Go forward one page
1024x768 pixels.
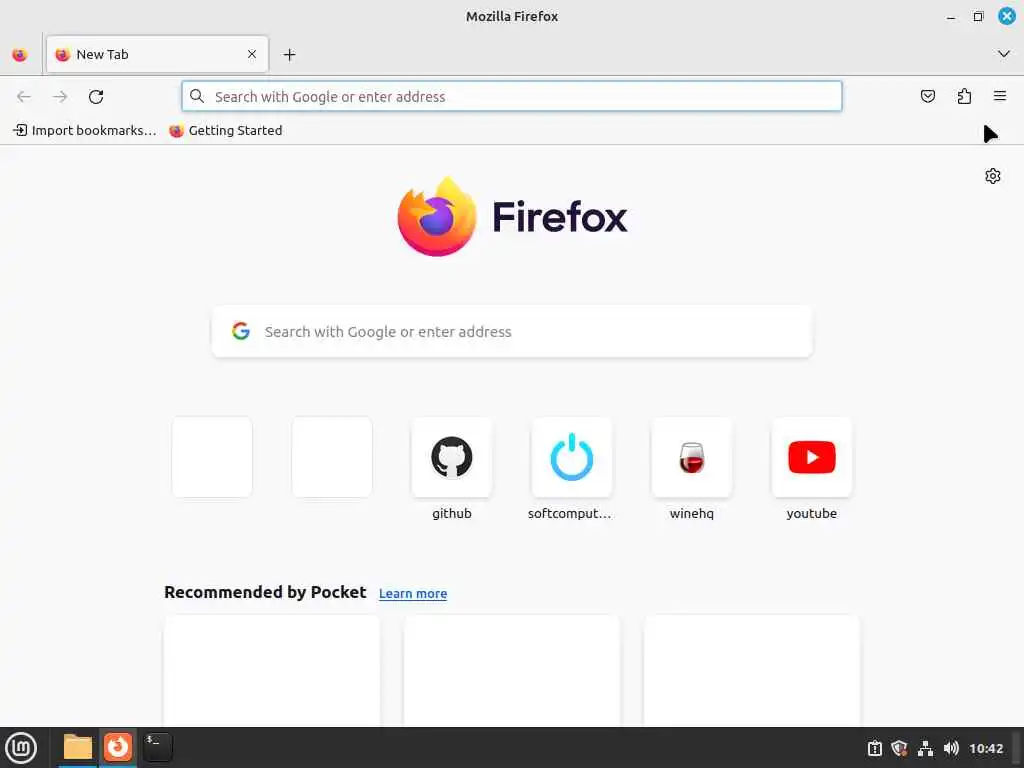point(60,97)
